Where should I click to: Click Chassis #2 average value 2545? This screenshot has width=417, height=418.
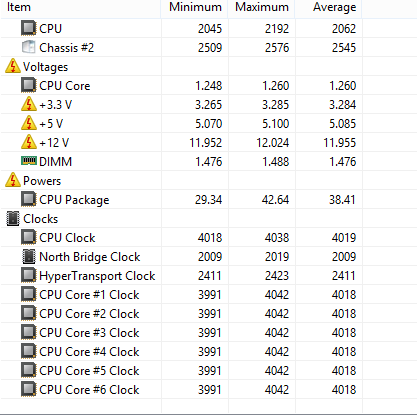pos(344,47)
